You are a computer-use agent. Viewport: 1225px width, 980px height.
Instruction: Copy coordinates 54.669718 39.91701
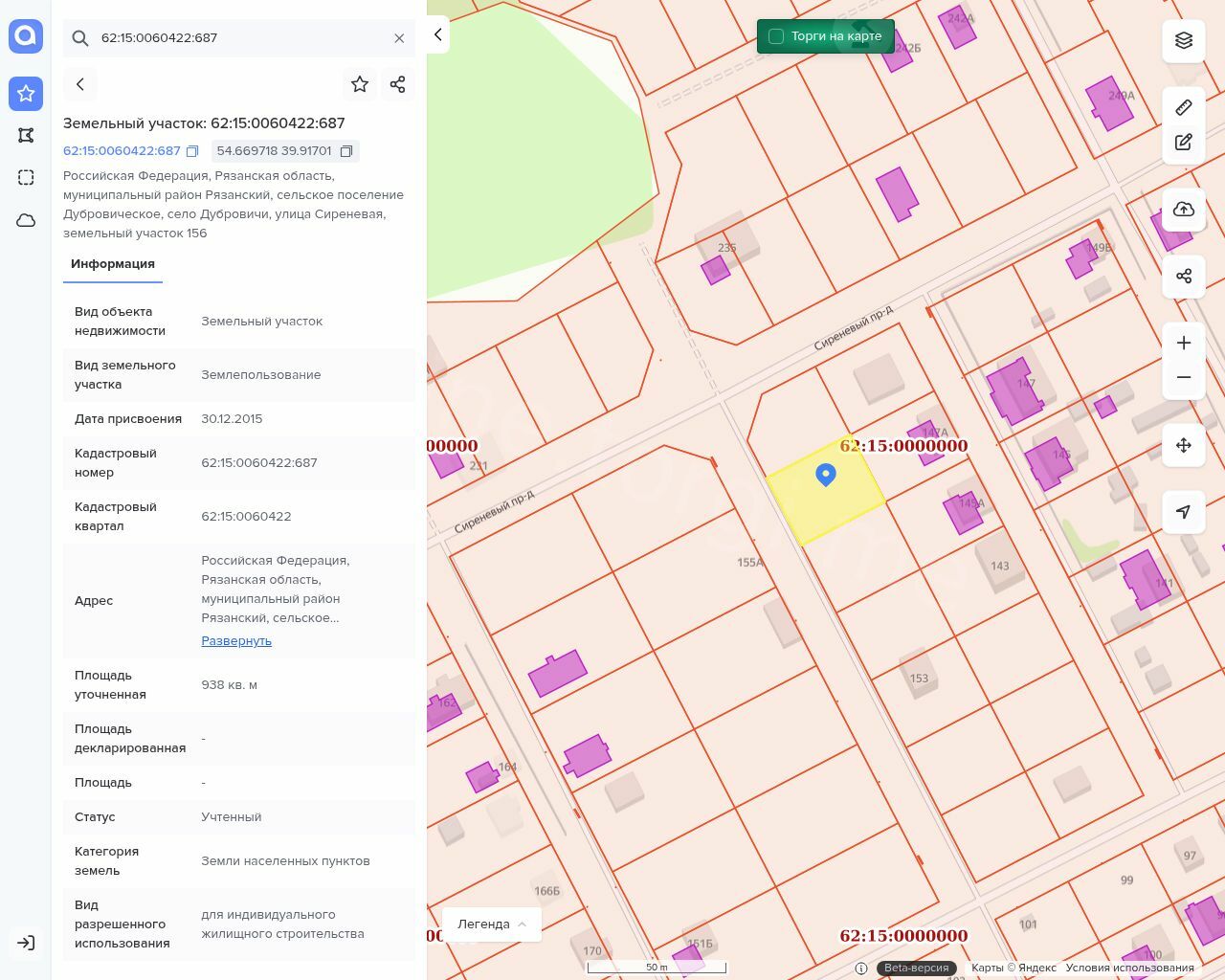coord(346,151)
